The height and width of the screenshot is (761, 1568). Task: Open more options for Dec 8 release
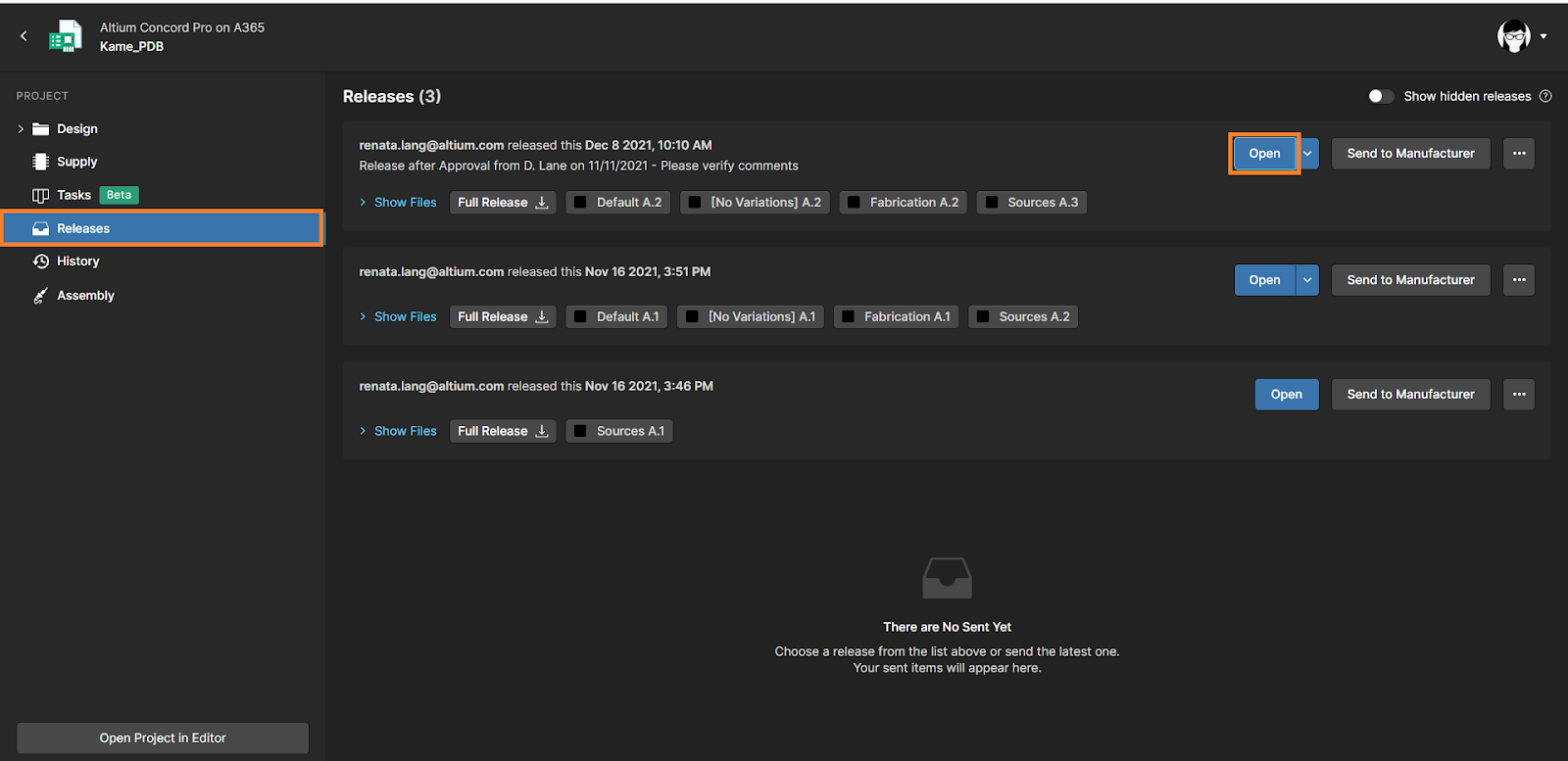[1518, 154]
